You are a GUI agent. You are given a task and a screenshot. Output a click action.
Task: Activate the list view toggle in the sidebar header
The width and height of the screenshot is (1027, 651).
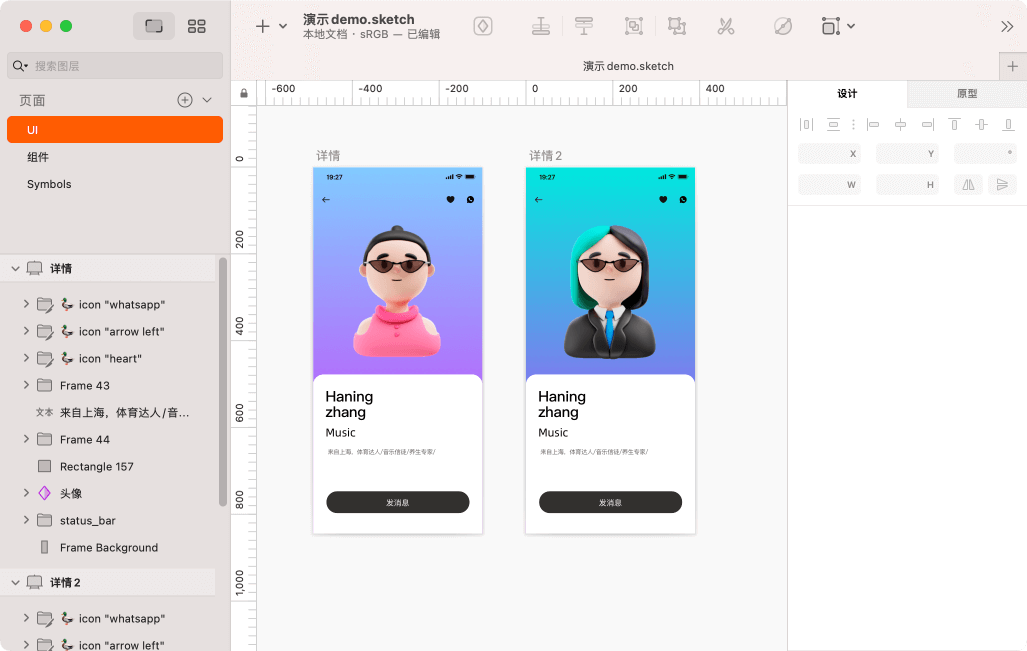click(x=153, y=26)
